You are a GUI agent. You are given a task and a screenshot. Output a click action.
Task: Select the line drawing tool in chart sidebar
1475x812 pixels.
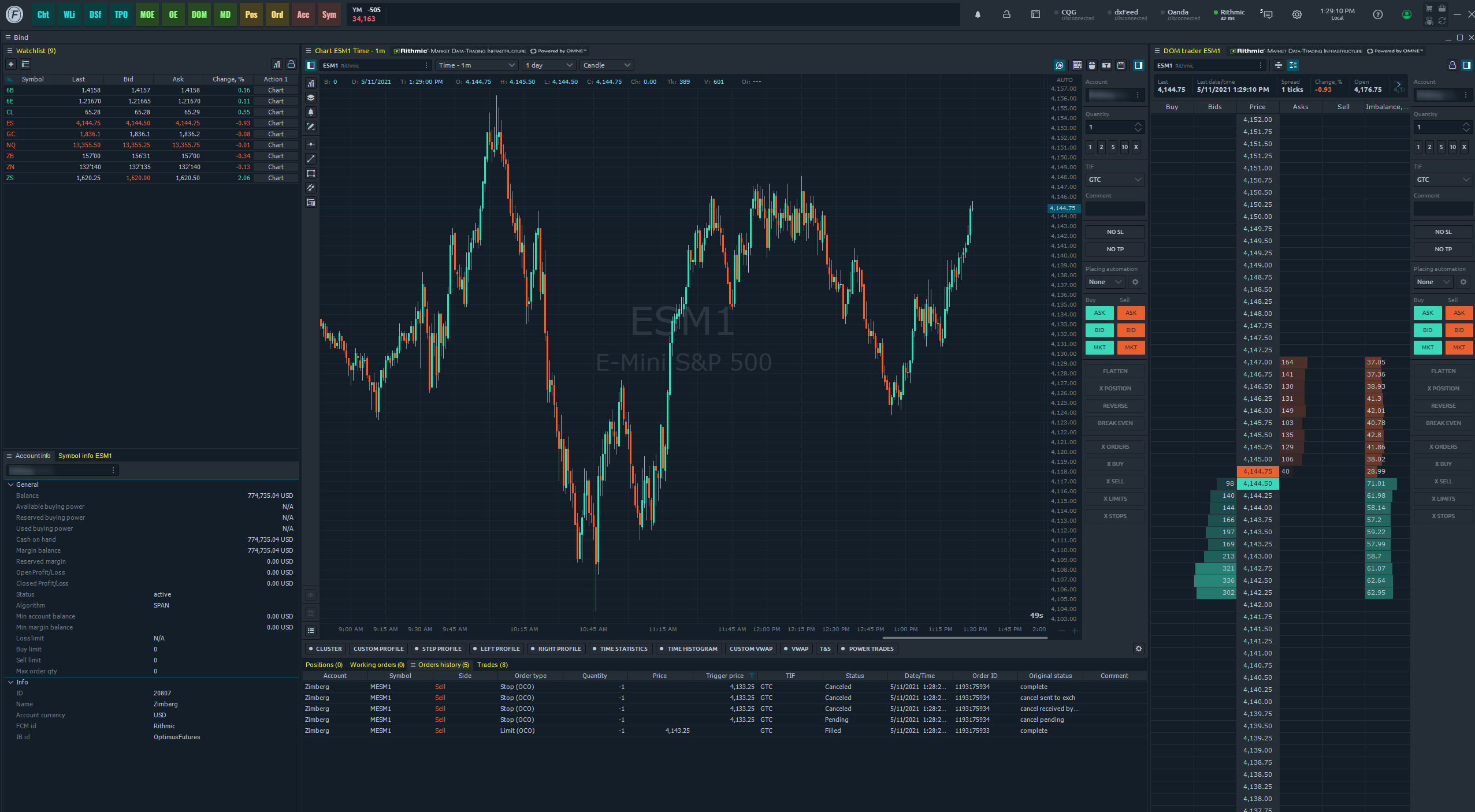click(x=311, y=159)
